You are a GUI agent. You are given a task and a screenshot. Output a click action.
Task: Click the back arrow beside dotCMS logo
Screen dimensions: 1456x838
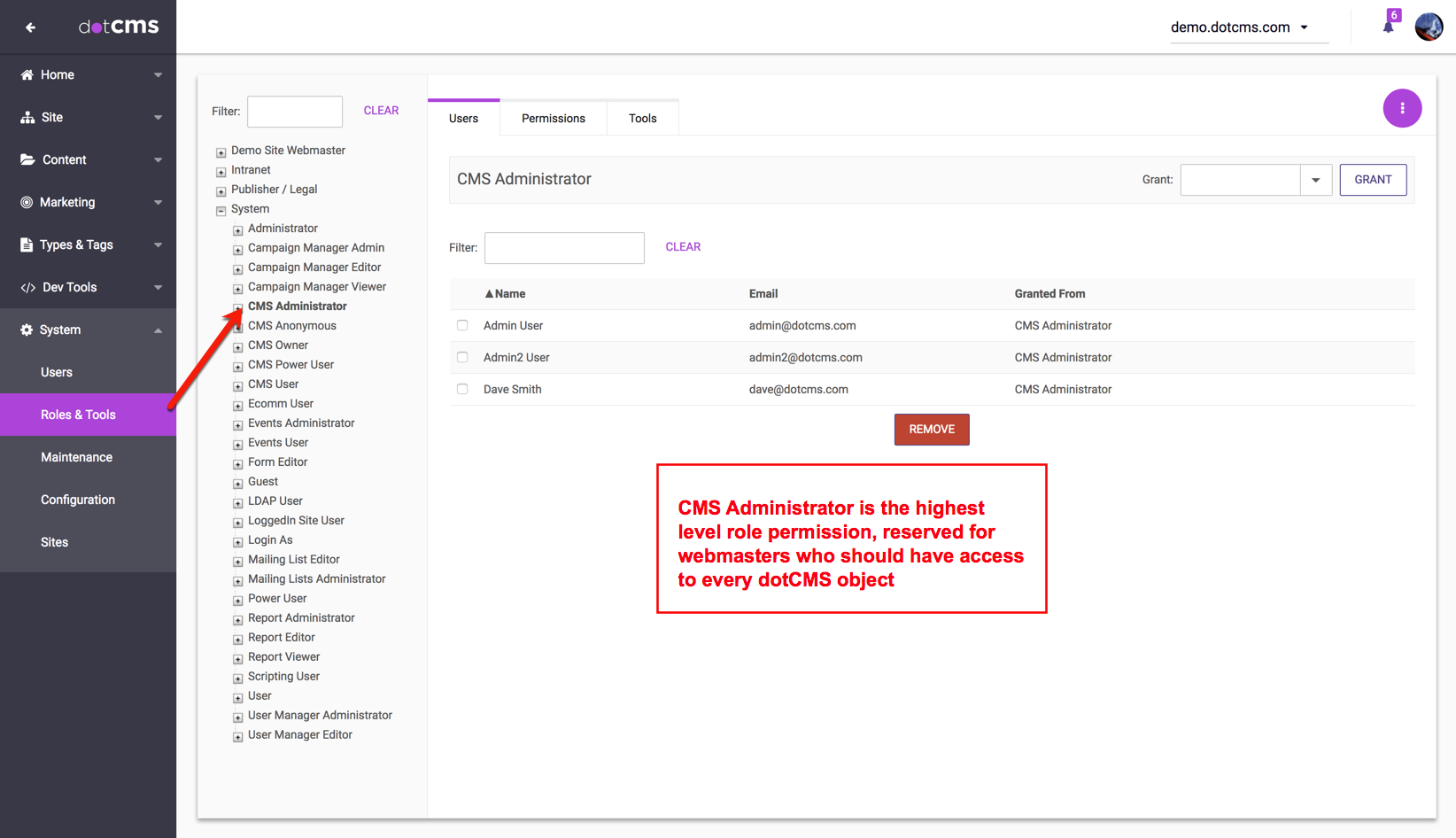(x=30, y=27)
